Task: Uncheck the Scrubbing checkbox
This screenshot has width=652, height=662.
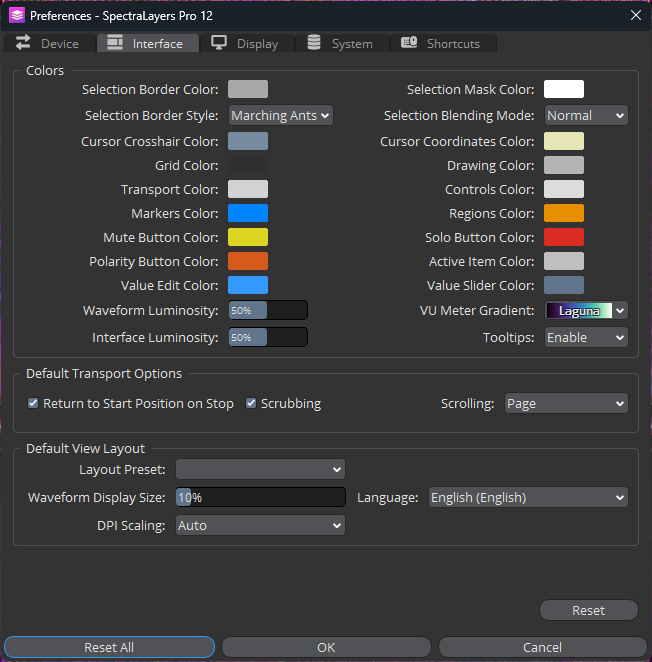Action: coord(251,403)
